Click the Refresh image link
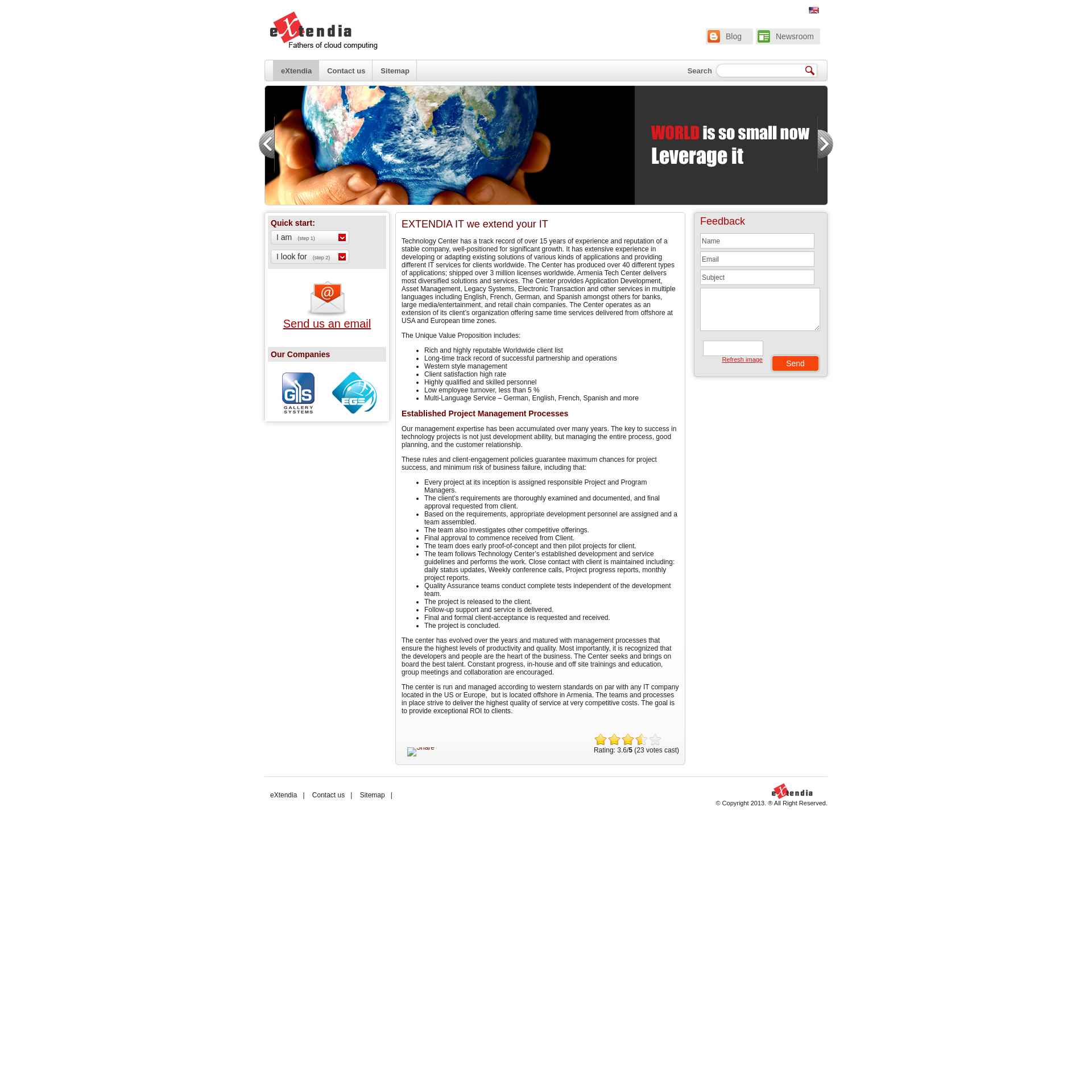Screen dimensions: 1092x1092 (741, 359)
